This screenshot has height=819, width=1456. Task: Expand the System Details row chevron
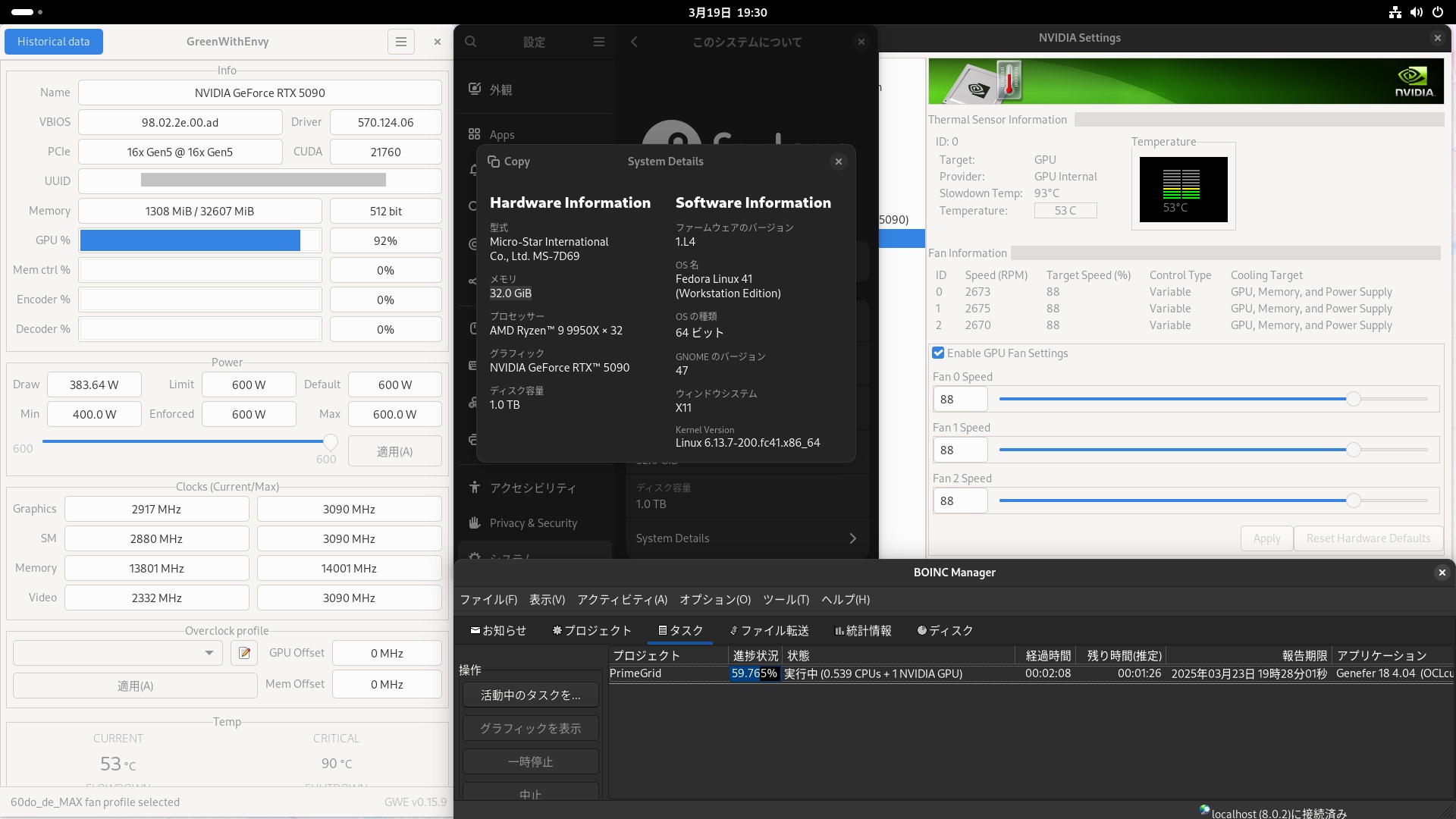point(852,538)
